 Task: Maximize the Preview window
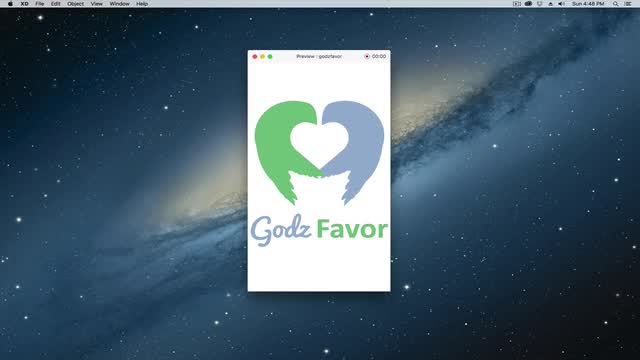click(270, 56)
